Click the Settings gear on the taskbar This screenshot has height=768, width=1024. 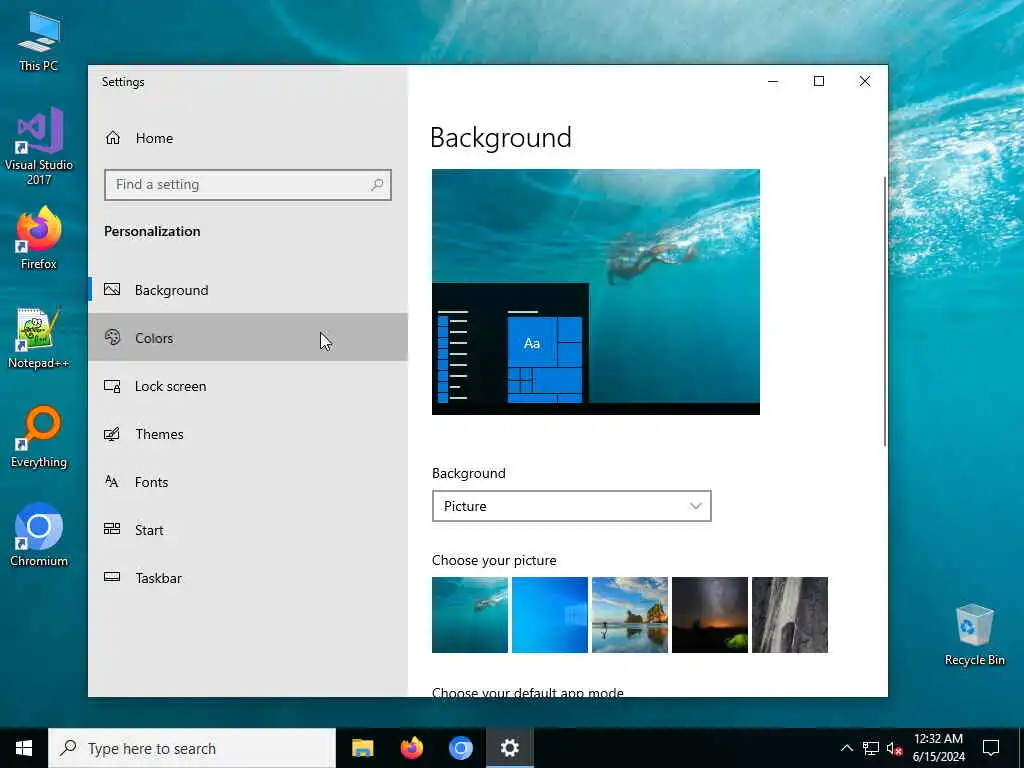[509, 748]
